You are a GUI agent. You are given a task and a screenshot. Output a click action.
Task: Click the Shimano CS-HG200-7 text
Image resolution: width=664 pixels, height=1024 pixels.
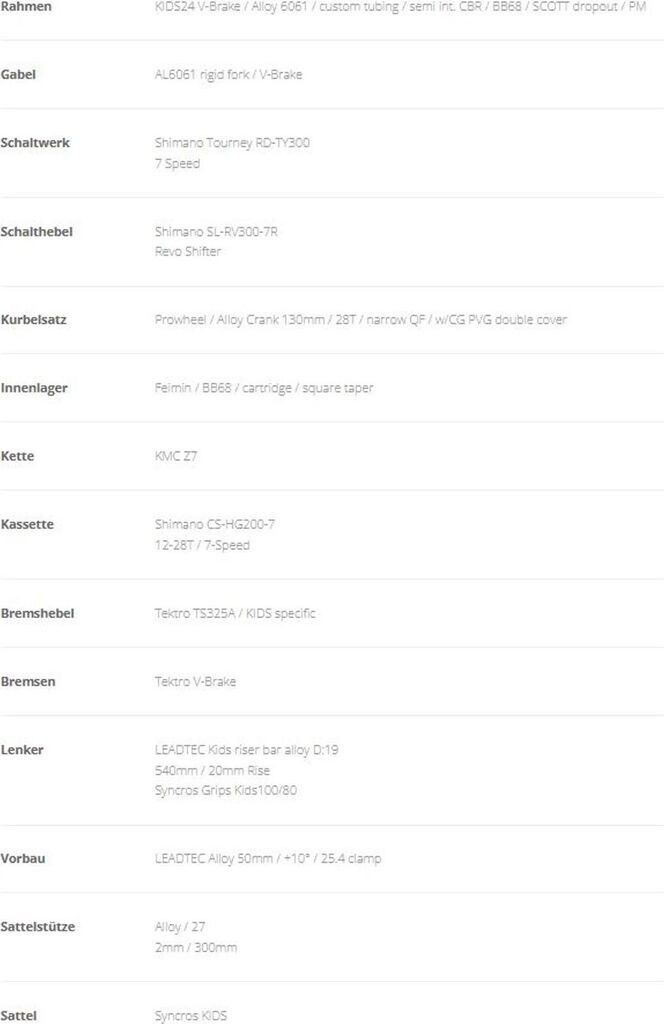tap(214, 524)
